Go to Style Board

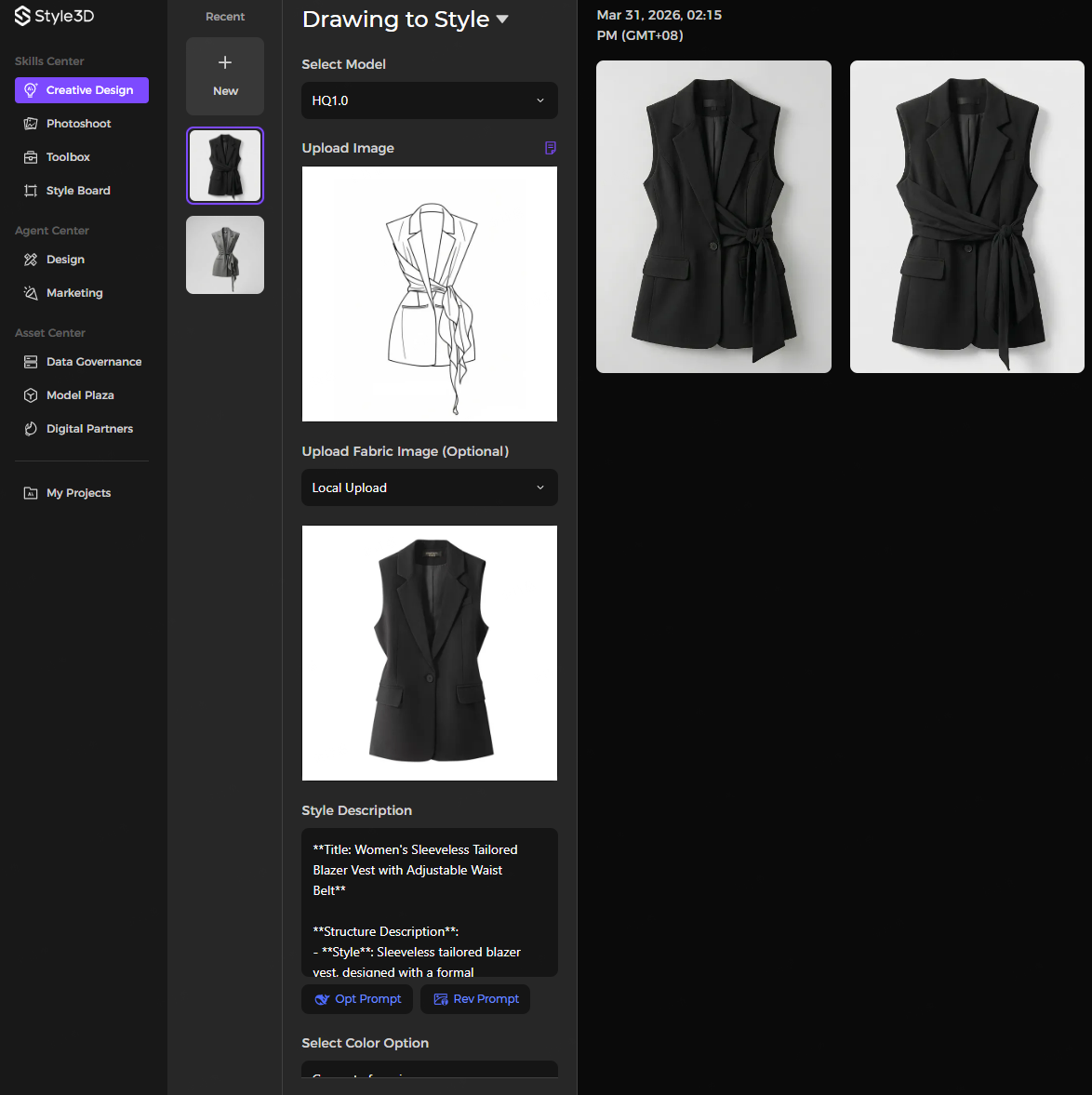(x=78, y=191)
